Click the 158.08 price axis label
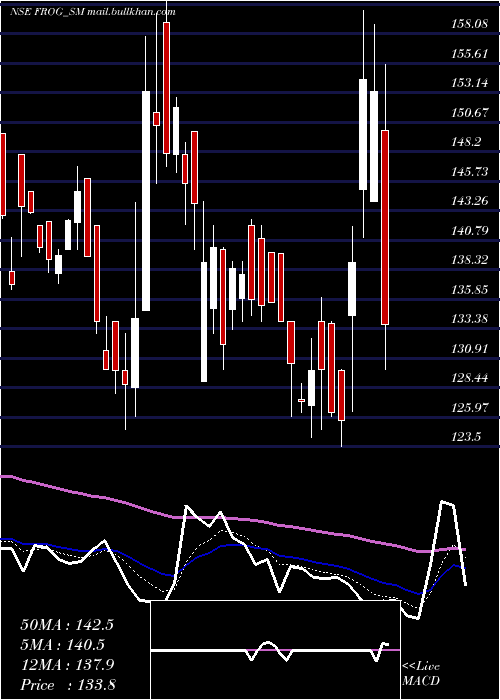Viewport: 500px width, 700px height. click(469, 24)
